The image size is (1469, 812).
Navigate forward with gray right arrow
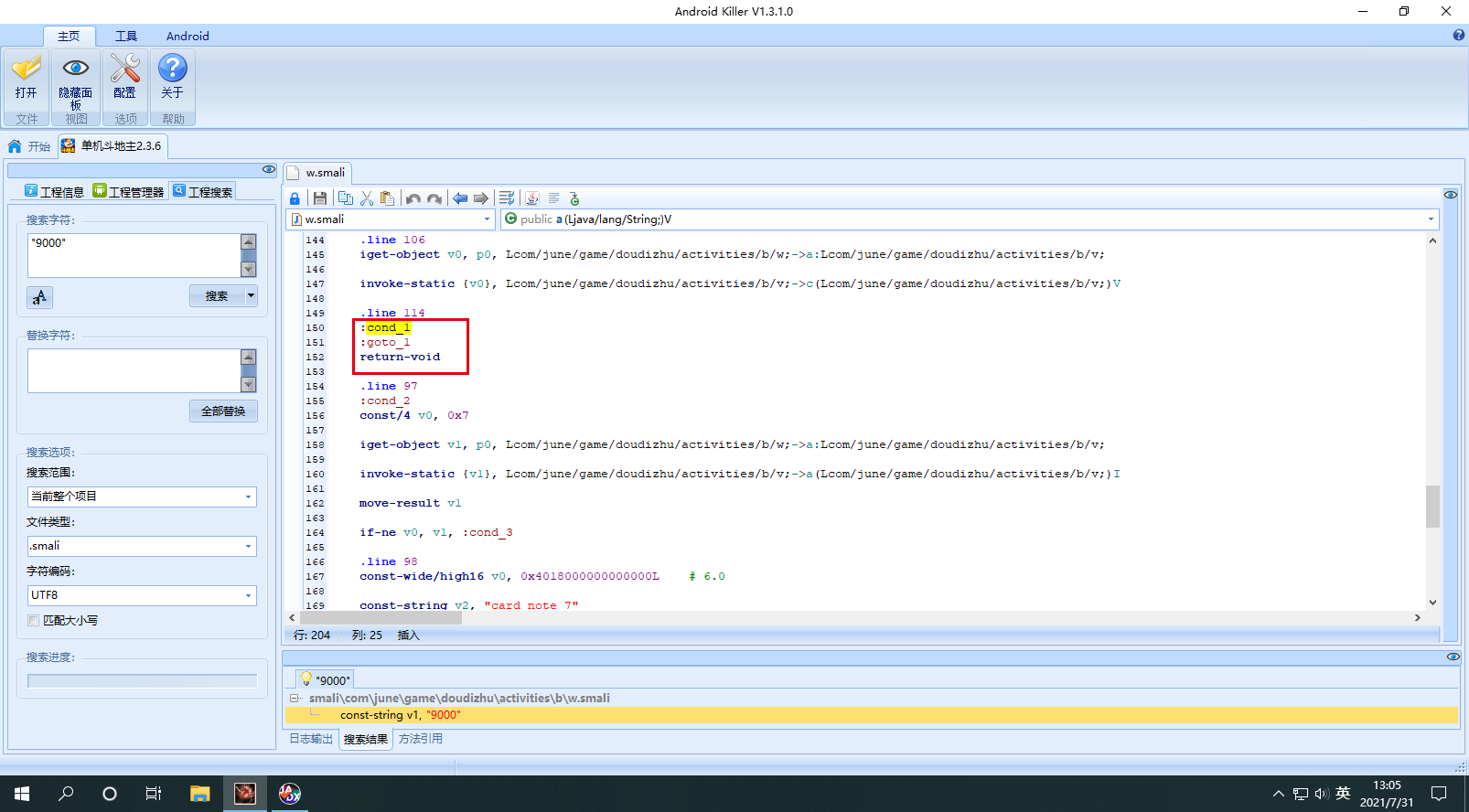pyautogui.click(x=481, y=198)
